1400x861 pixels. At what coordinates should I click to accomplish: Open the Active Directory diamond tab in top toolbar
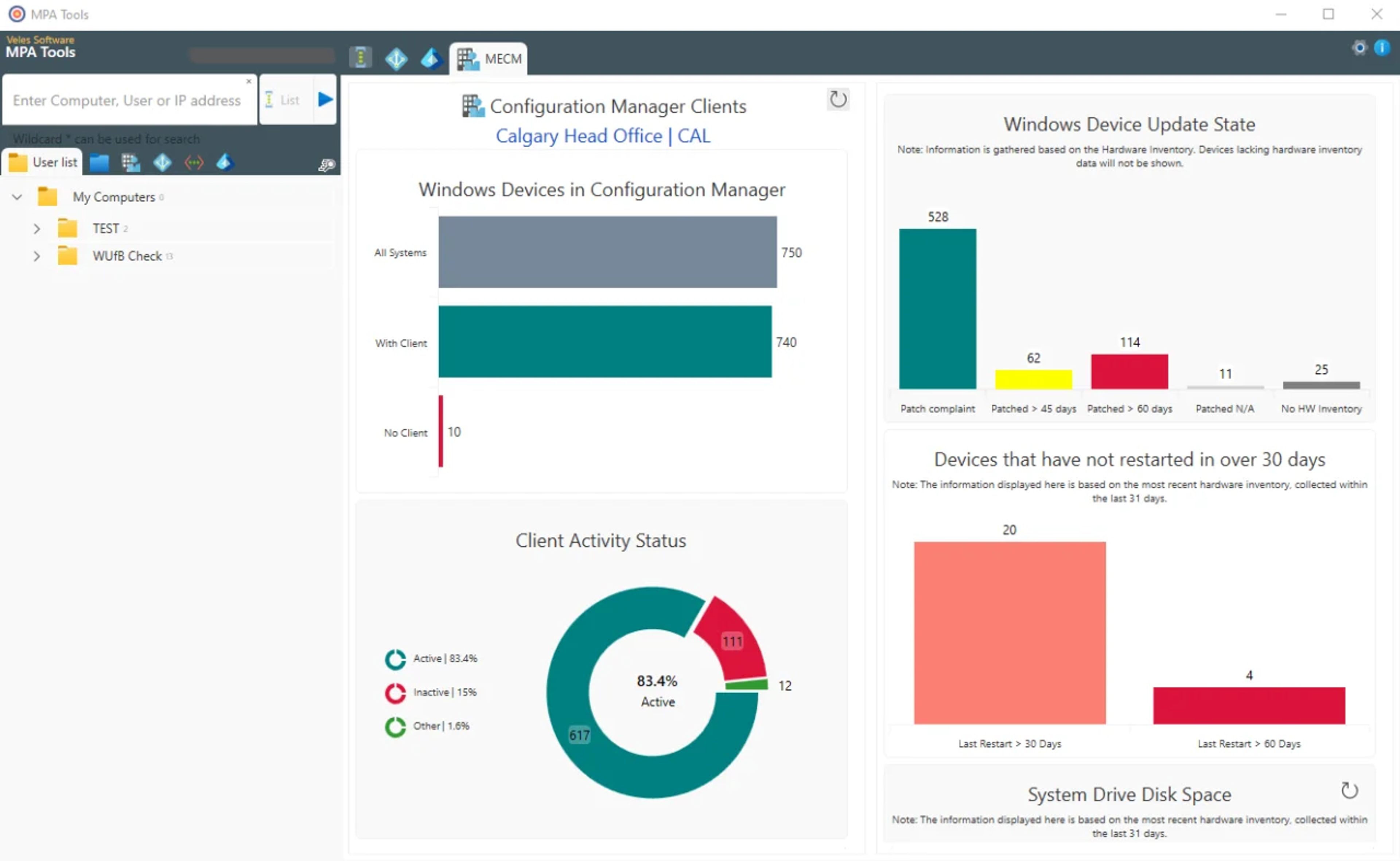(x=396, y=58)
